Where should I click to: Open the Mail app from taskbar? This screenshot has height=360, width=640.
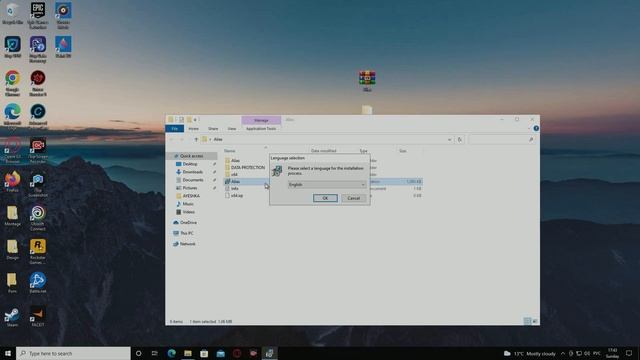(220, 353)
